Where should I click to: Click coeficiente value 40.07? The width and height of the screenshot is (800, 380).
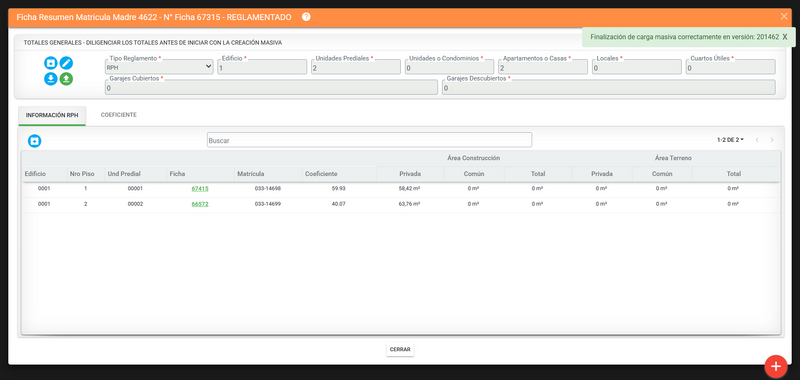tap(338, 204)
